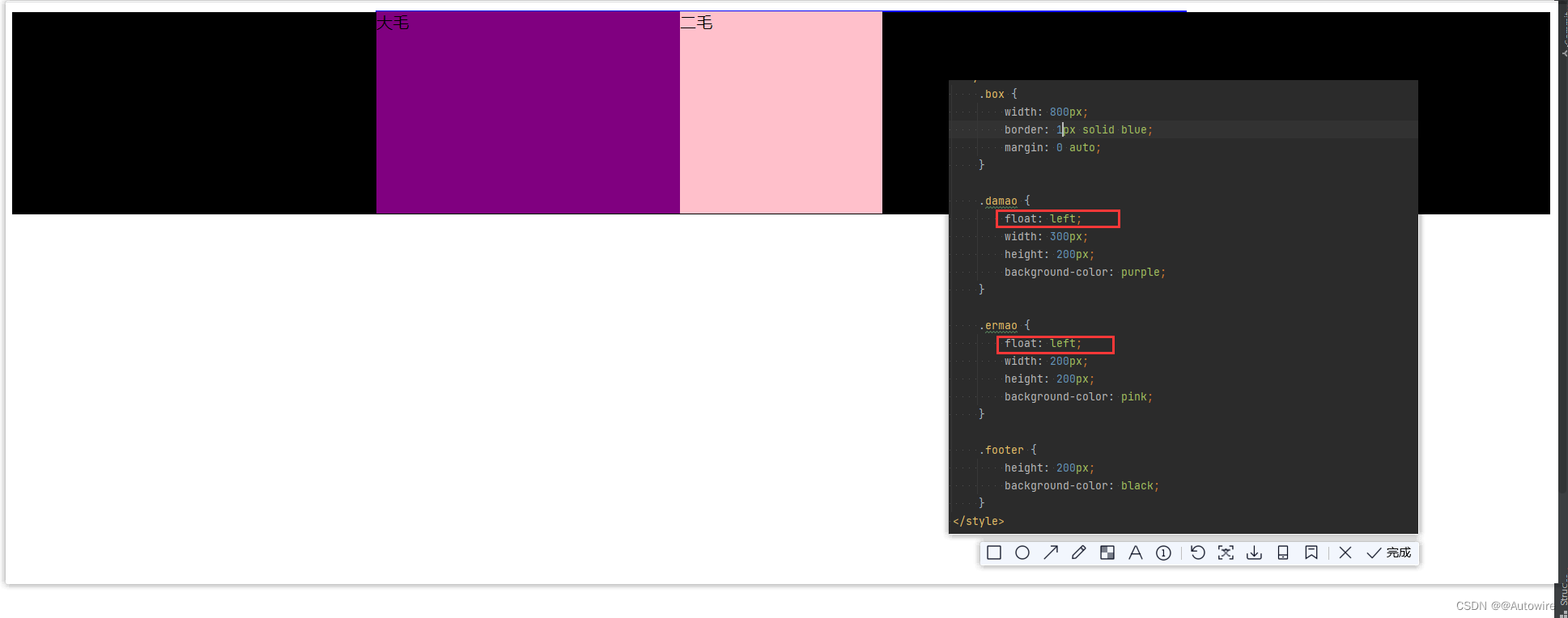This screenshot has width=1568, height=618.
Task: Click the closing </style> tag
Action: (x=979, y=521)
